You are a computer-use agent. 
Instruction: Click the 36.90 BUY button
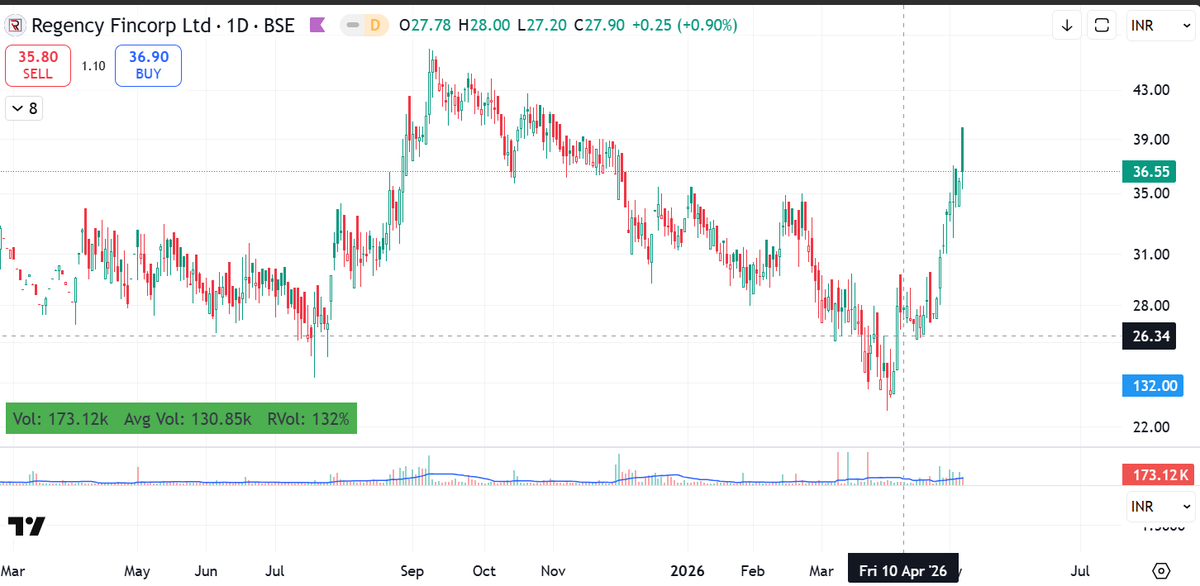(x=148, y=65)
